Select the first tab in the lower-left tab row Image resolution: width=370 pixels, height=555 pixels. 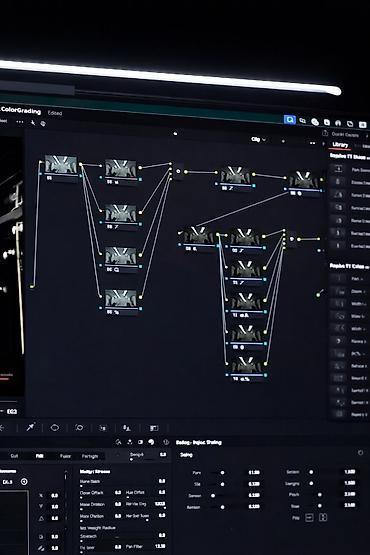[x=14, y=456]
